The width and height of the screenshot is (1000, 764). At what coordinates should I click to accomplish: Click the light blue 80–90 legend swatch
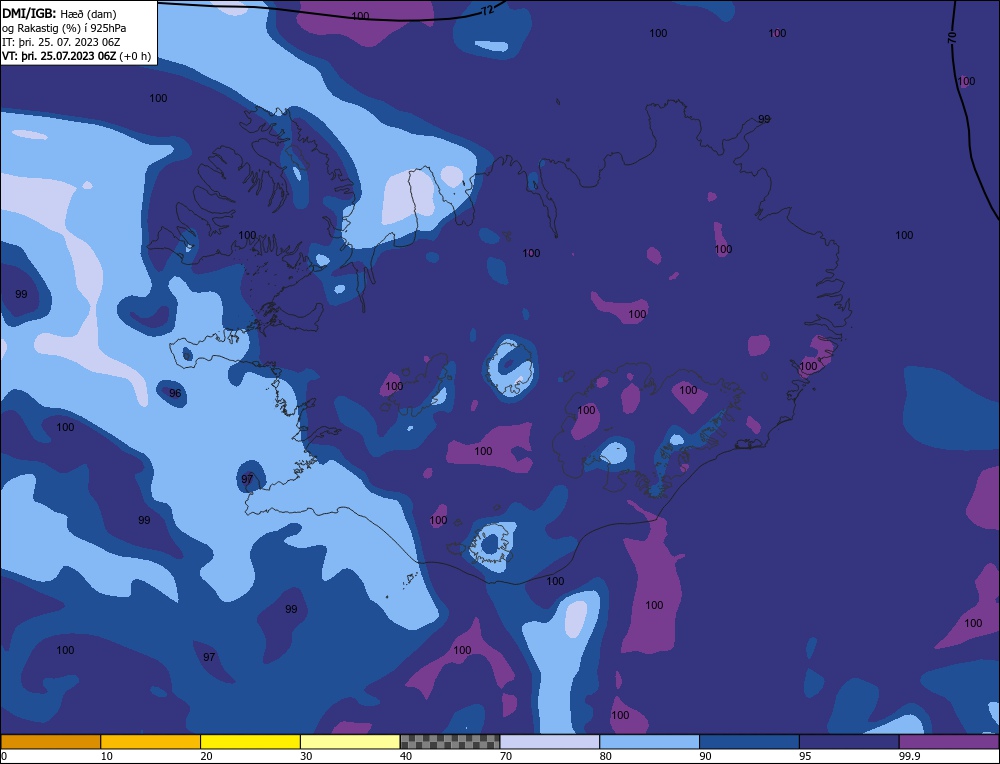click(649, 741)
